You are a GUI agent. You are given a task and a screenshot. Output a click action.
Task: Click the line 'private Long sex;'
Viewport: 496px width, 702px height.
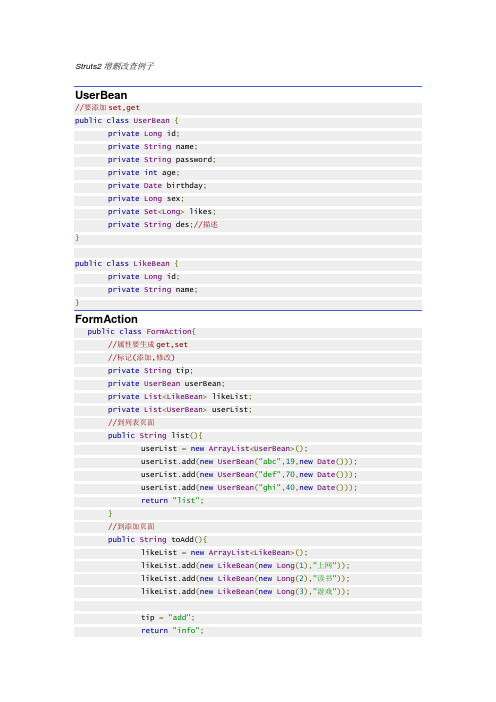(x=146, y=198)
